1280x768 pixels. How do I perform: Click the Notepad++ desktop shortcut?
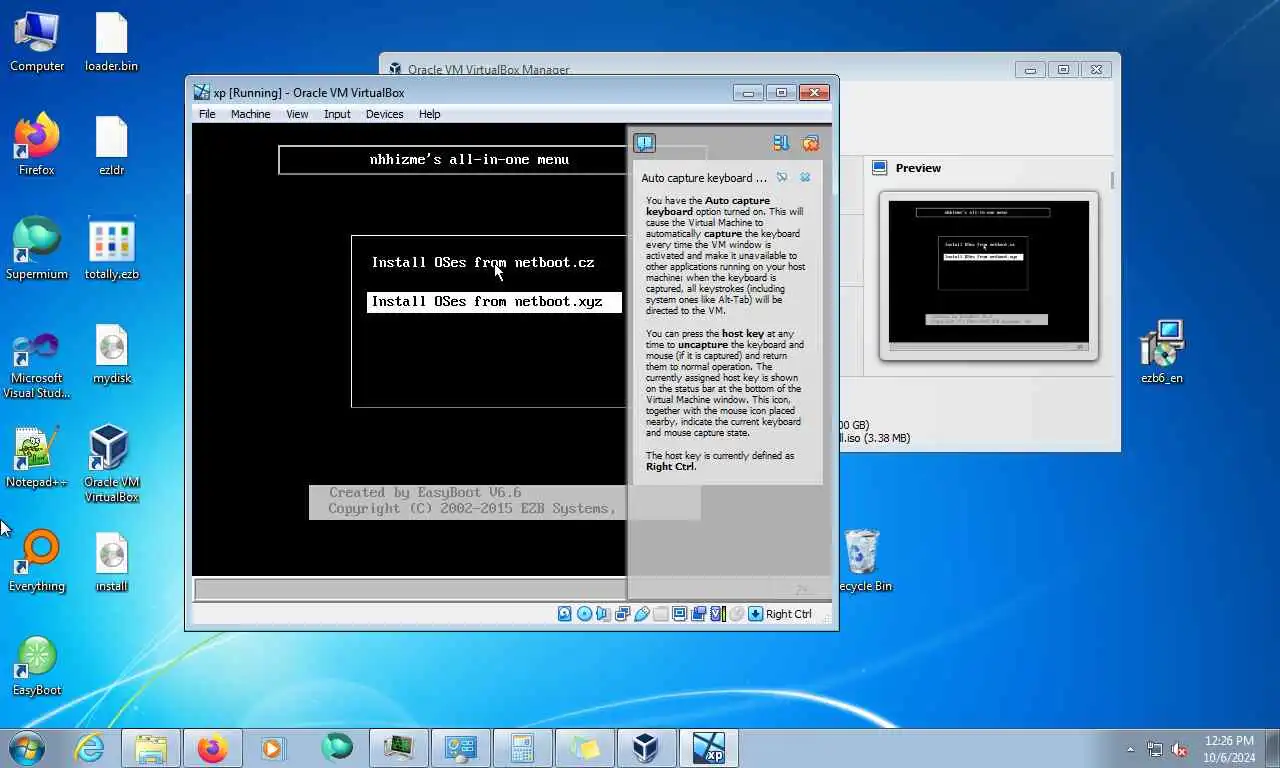pos(37,458)
